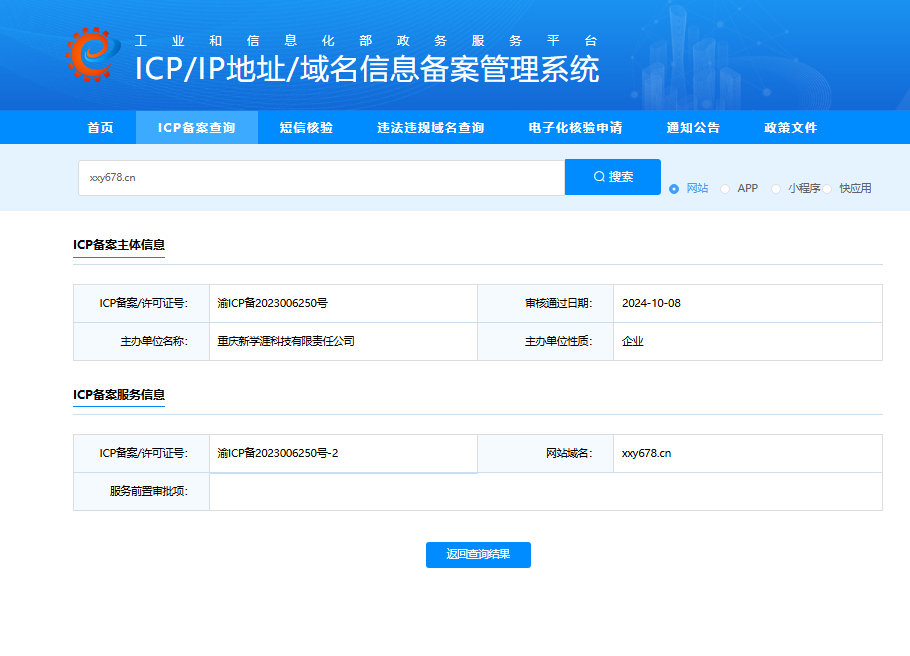Click the ICP/IP地址/域名信息备案管理系统 title
This screenshot has width=910, height=656.
click(367, 69)
